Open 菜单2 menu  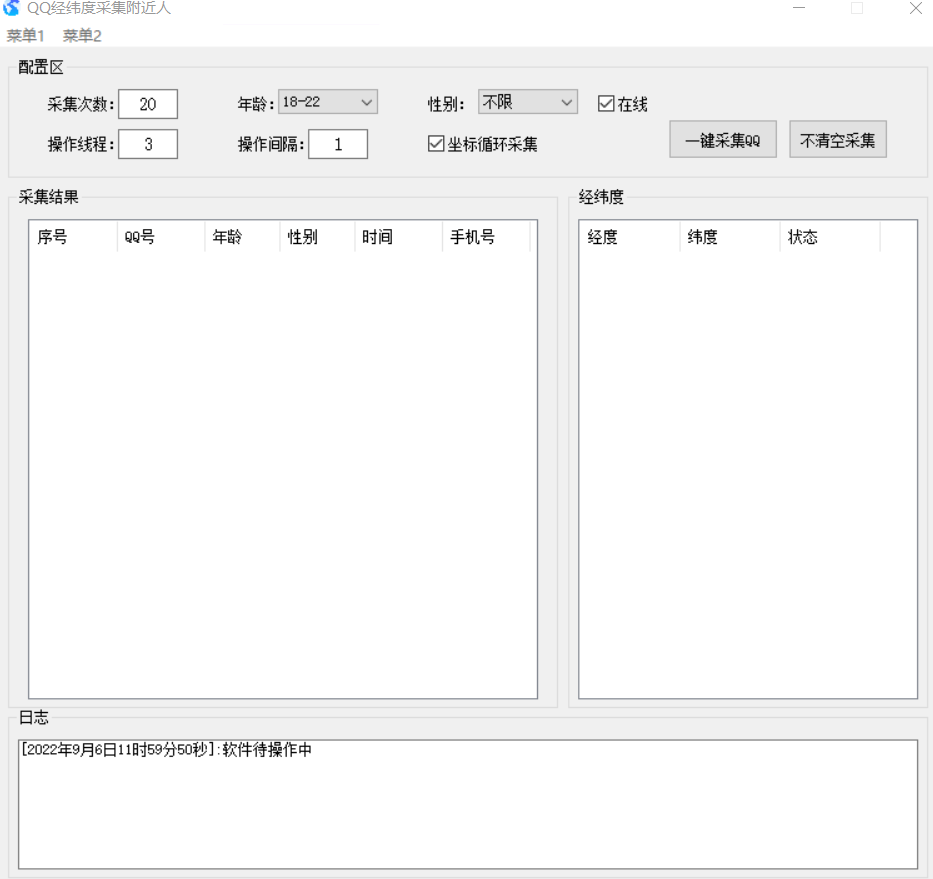point(82,36)
